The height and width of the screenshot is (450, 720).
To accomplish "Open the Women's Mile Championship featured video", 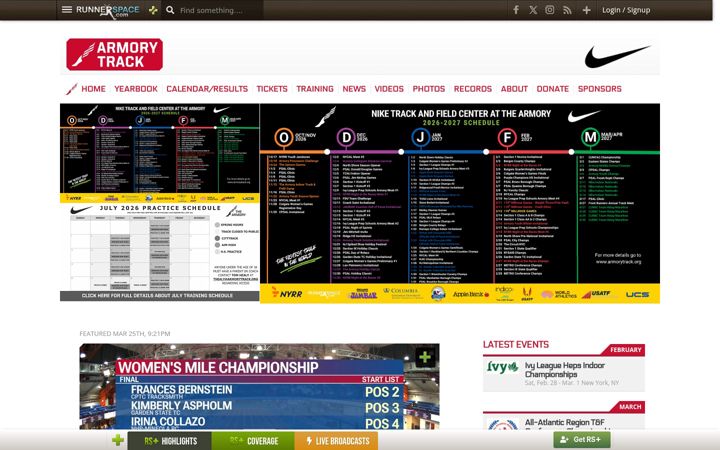I will [259, 387].
